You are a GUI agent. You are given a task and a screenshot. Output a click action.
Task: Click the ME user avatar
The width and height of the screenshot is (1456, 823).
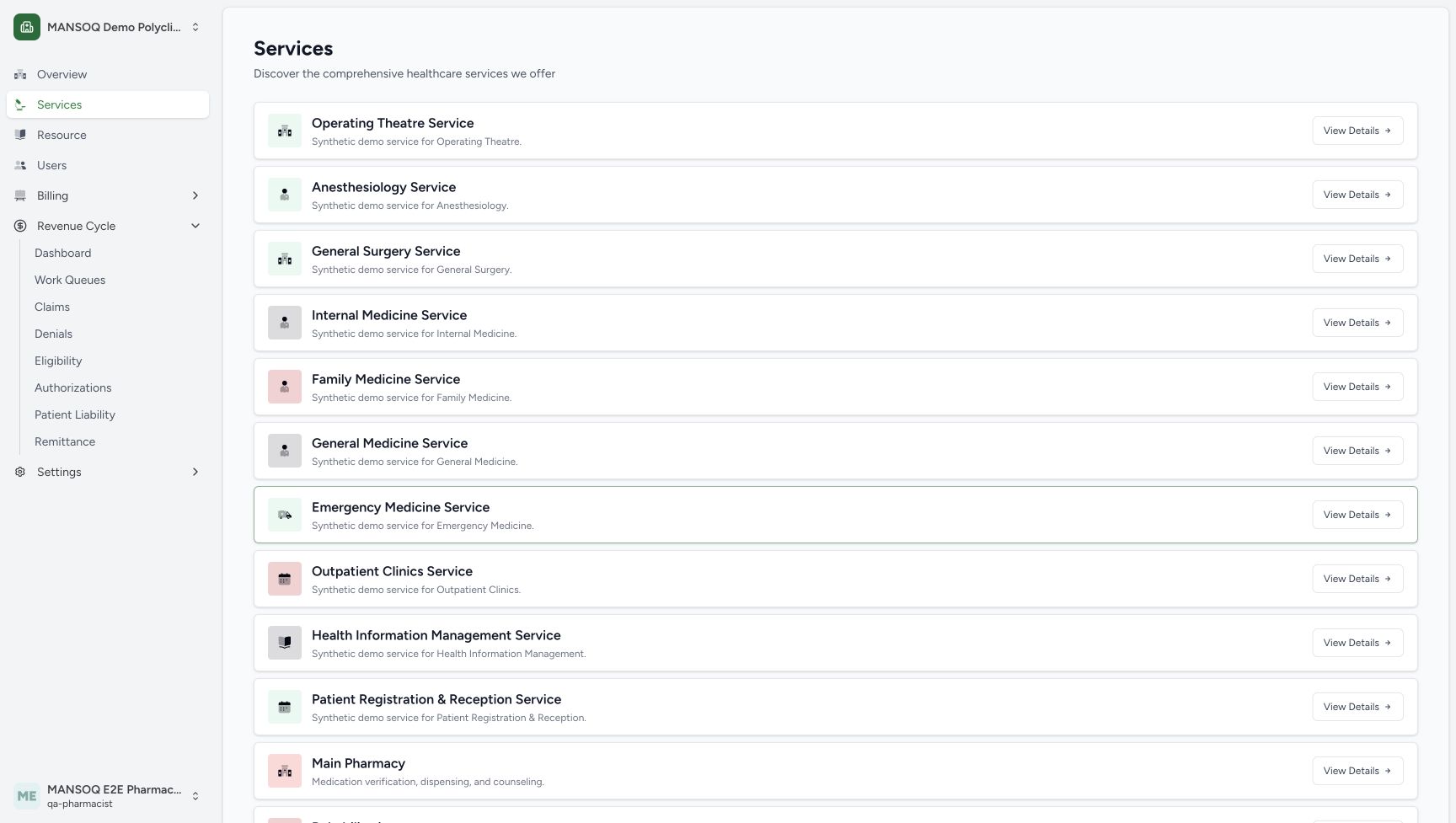[27, 795]
